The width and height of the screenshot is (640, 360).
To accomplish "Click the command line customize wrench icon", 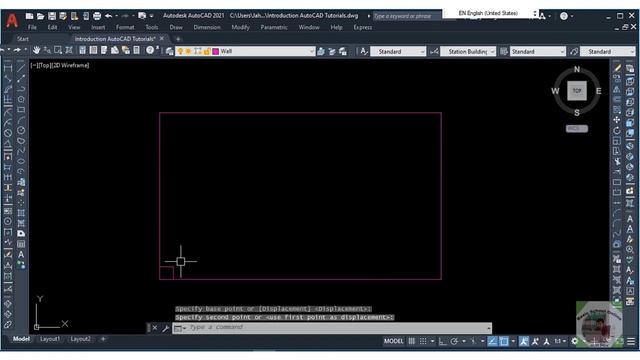I will (x=165, y=328).
